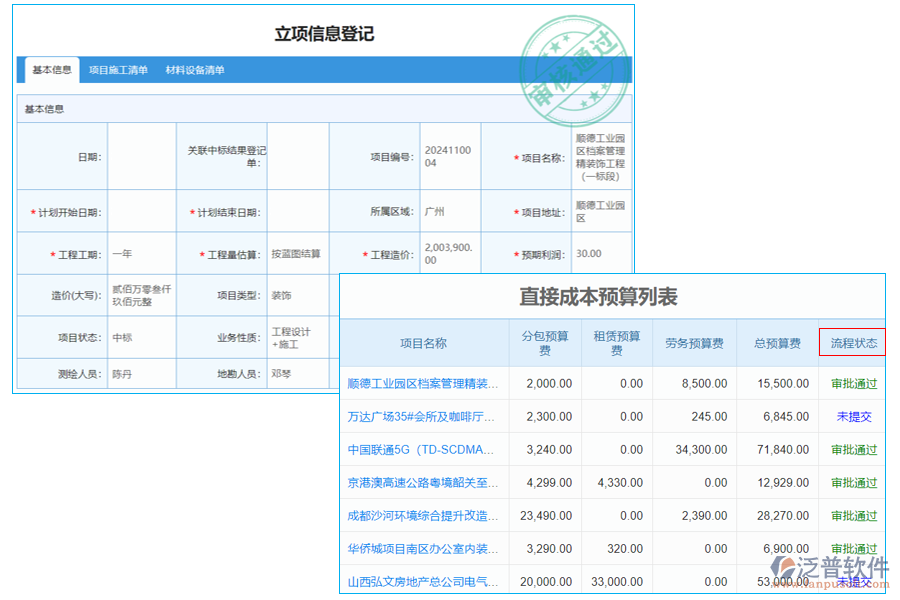Viewport: 900px width, 600px height.
Task: Click the 计划开始日期 input field
Action: [140, 211]
